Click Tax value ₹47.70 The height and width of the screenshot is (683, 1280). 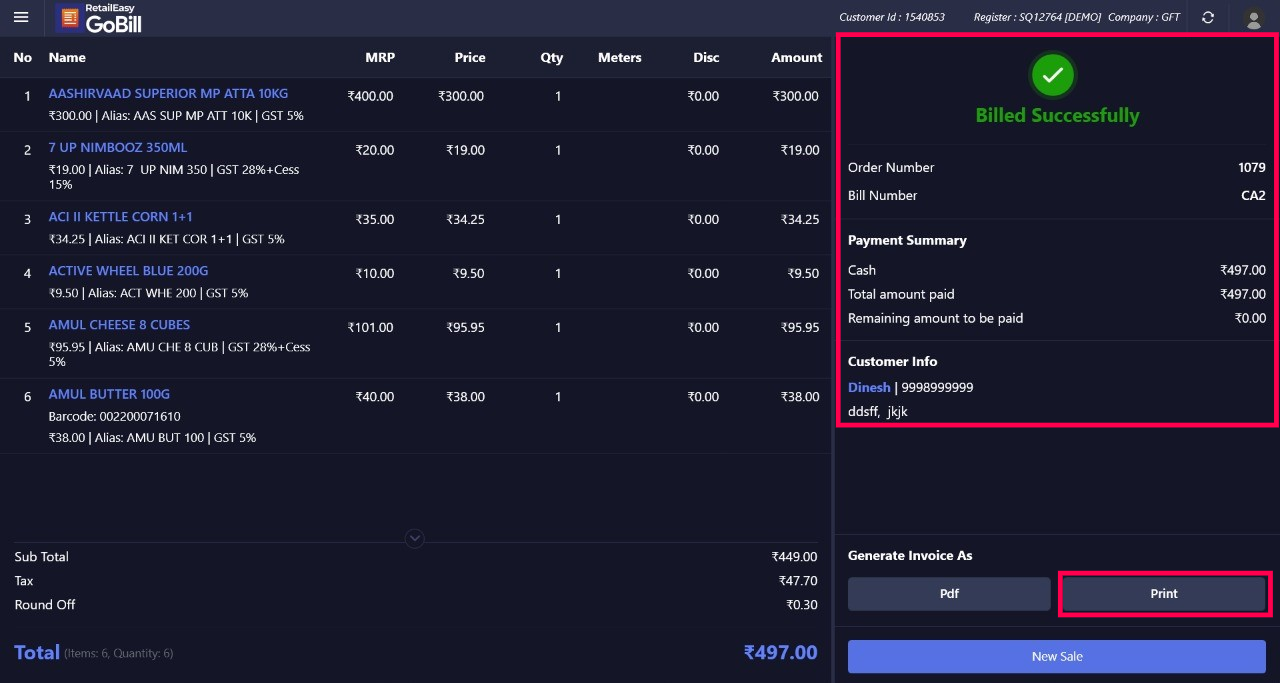[x=798, y=581]
